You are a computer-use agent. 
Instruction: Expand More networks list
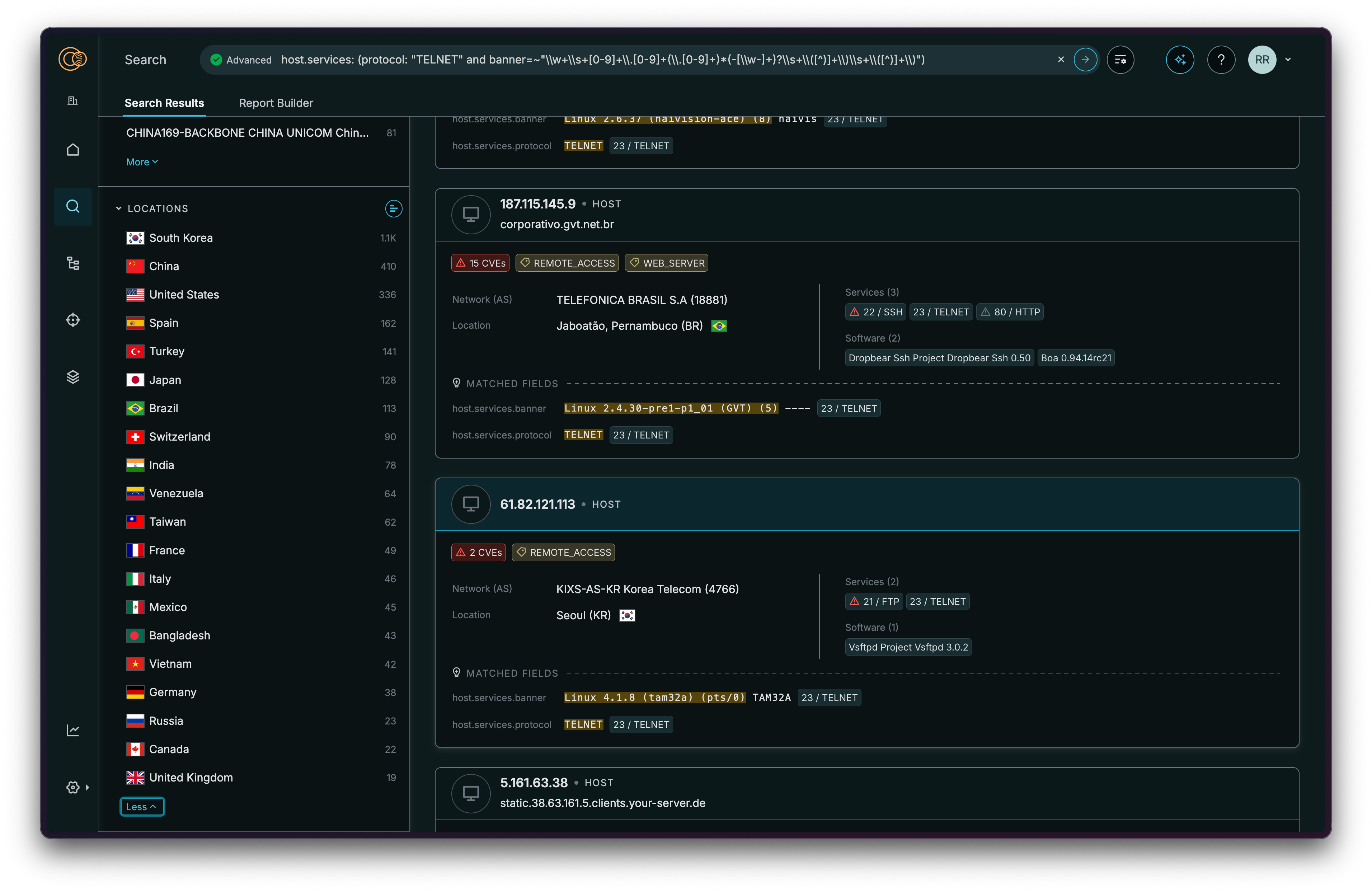142,162
